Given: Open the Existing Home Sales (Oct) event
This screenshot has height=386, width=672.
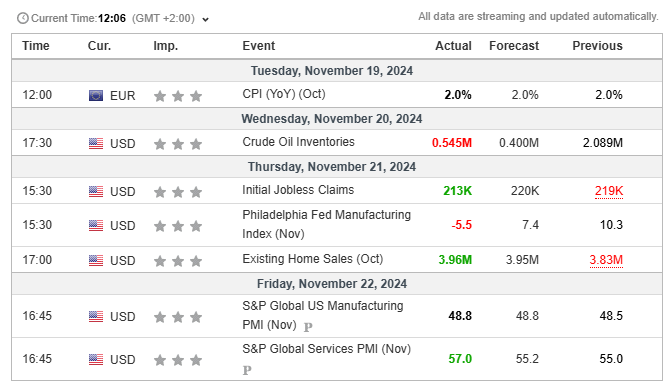Looking at the screenshot, I should [312, 259].
